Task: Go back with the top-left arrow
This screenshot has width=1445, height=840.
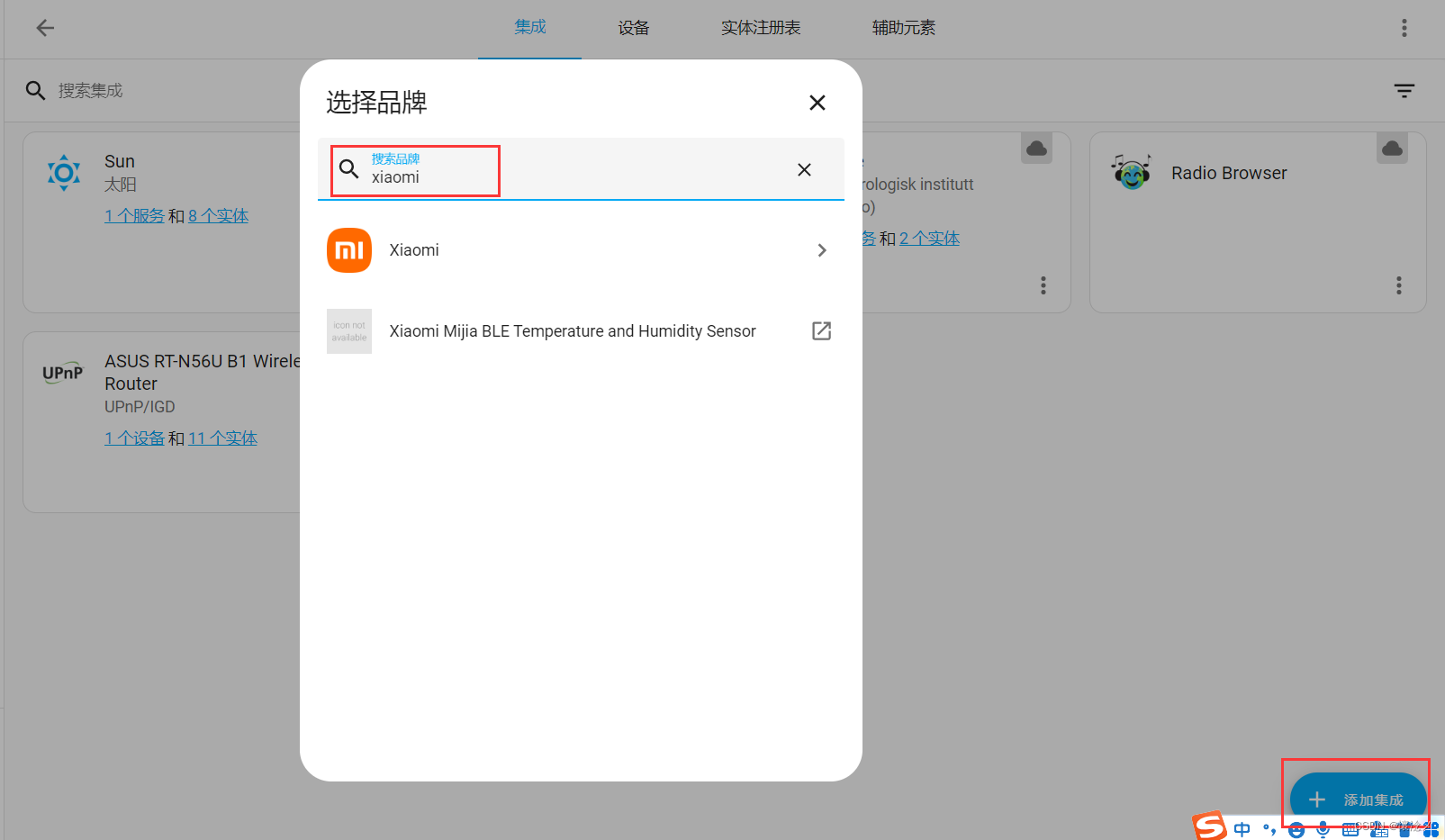Action: (x=45, y=28)
